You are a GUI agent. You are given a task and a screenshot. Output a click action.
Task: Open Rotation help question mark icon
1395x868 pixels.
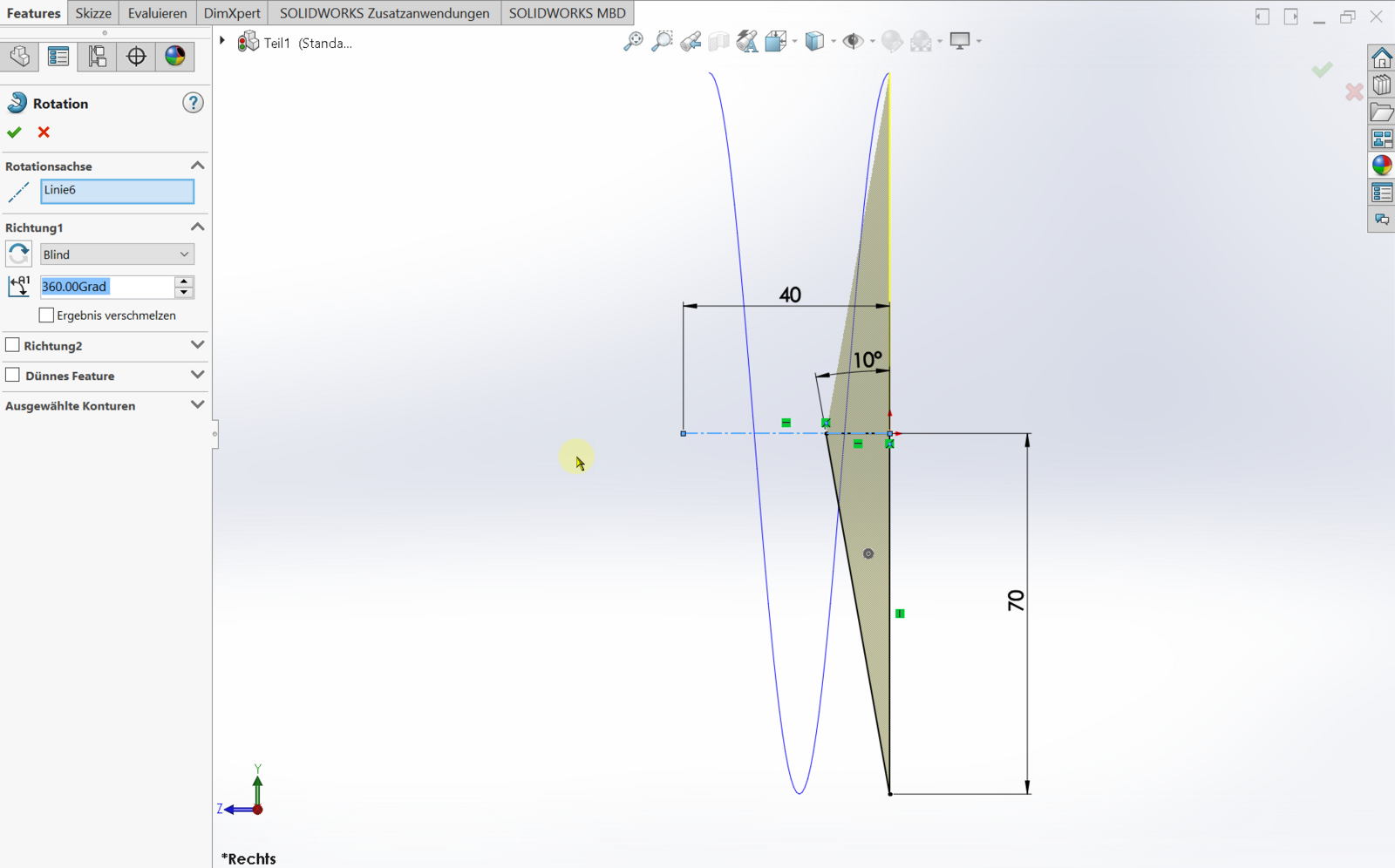point(193,103)
